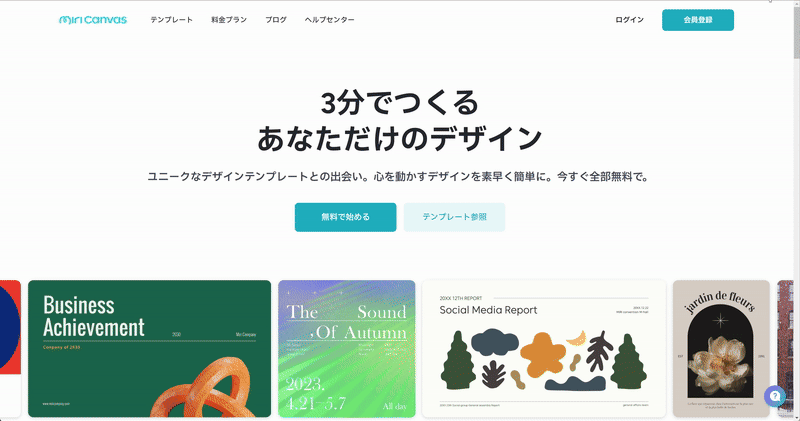The height and width of the screenshot is (421, 800).
Task: Open the Social Media Report template
Action: (544, 349)
